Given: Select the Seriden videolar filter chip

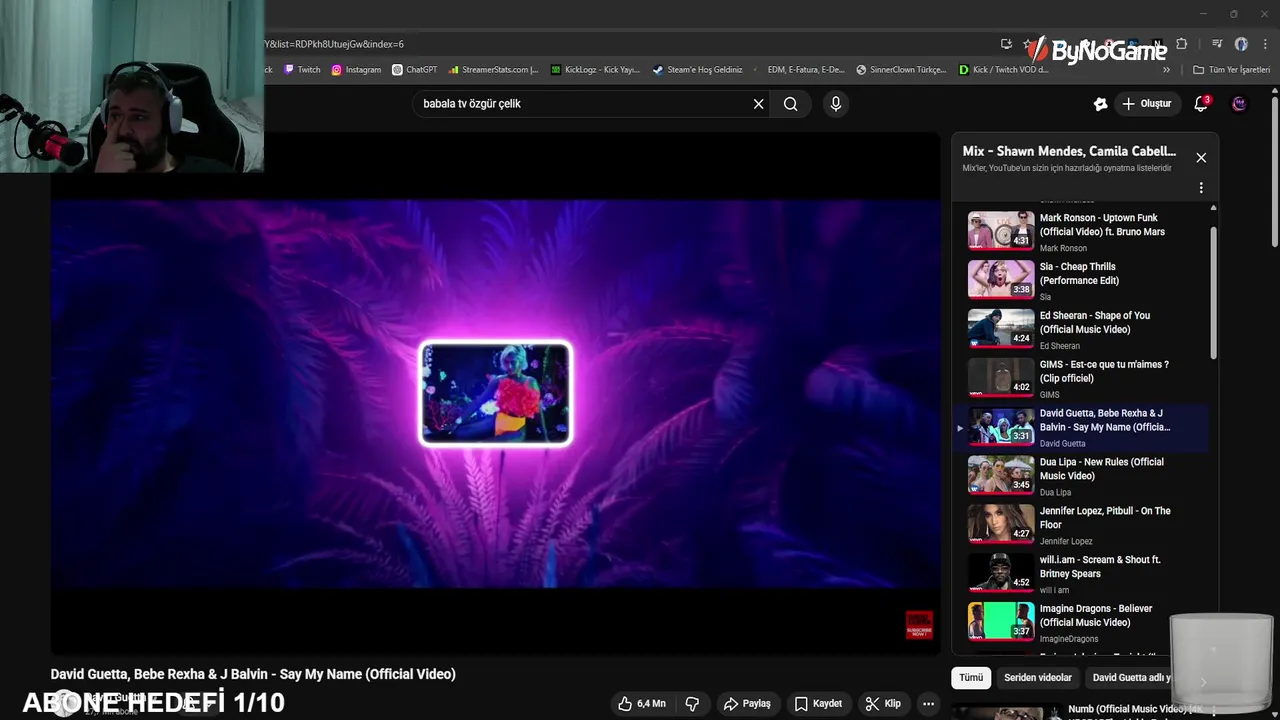Looking at the screenshot, I should pyautogui.click(x=1038, y=678).
